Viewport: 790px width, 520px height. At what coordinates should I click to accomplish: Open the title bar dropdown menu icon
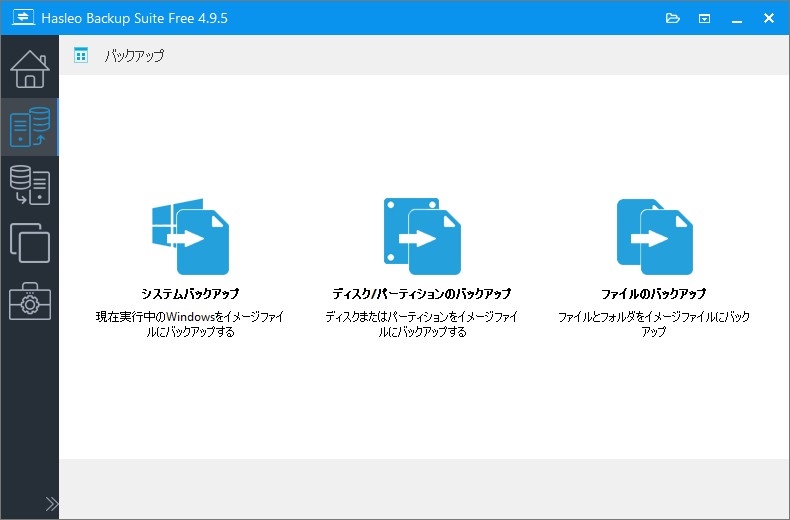pyautogui.click(x=704, y=19)
